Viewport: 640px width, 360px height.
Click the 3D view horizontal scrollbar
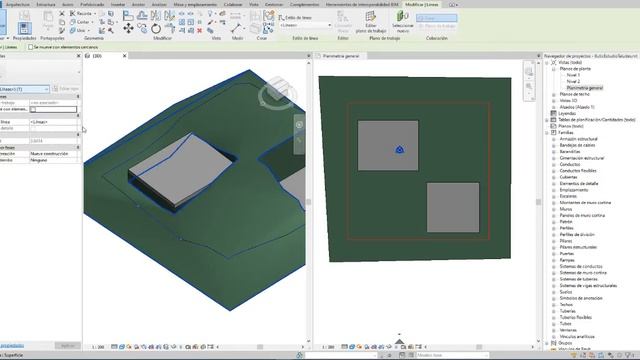[x=260, y=347]
